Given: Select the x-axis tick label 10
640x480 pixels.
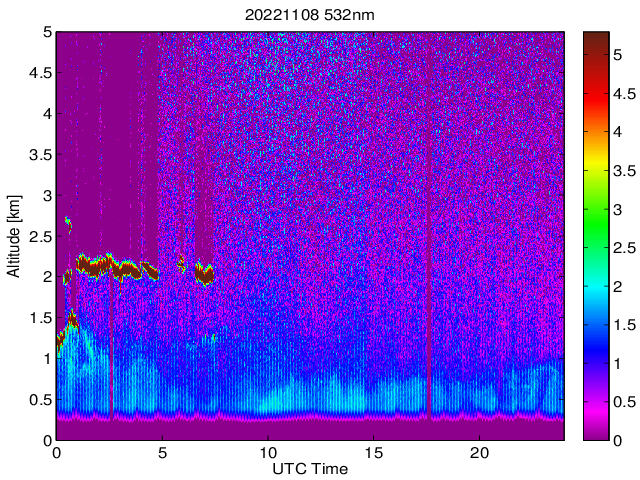Looking at the screenshot, I should pos(267,452).
